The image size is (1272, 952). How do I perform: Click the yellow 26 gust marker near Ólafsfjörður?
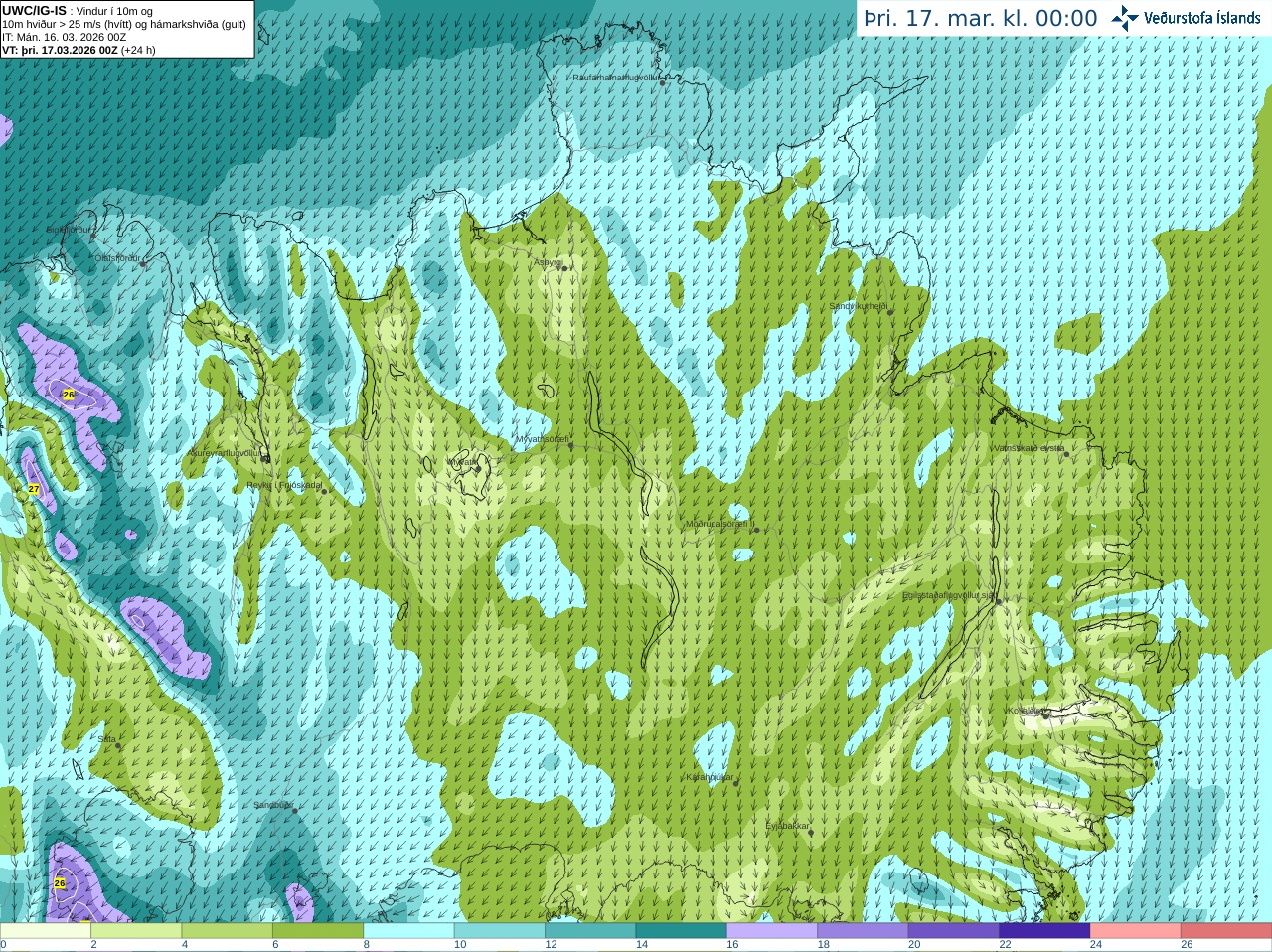pos(69,395)
